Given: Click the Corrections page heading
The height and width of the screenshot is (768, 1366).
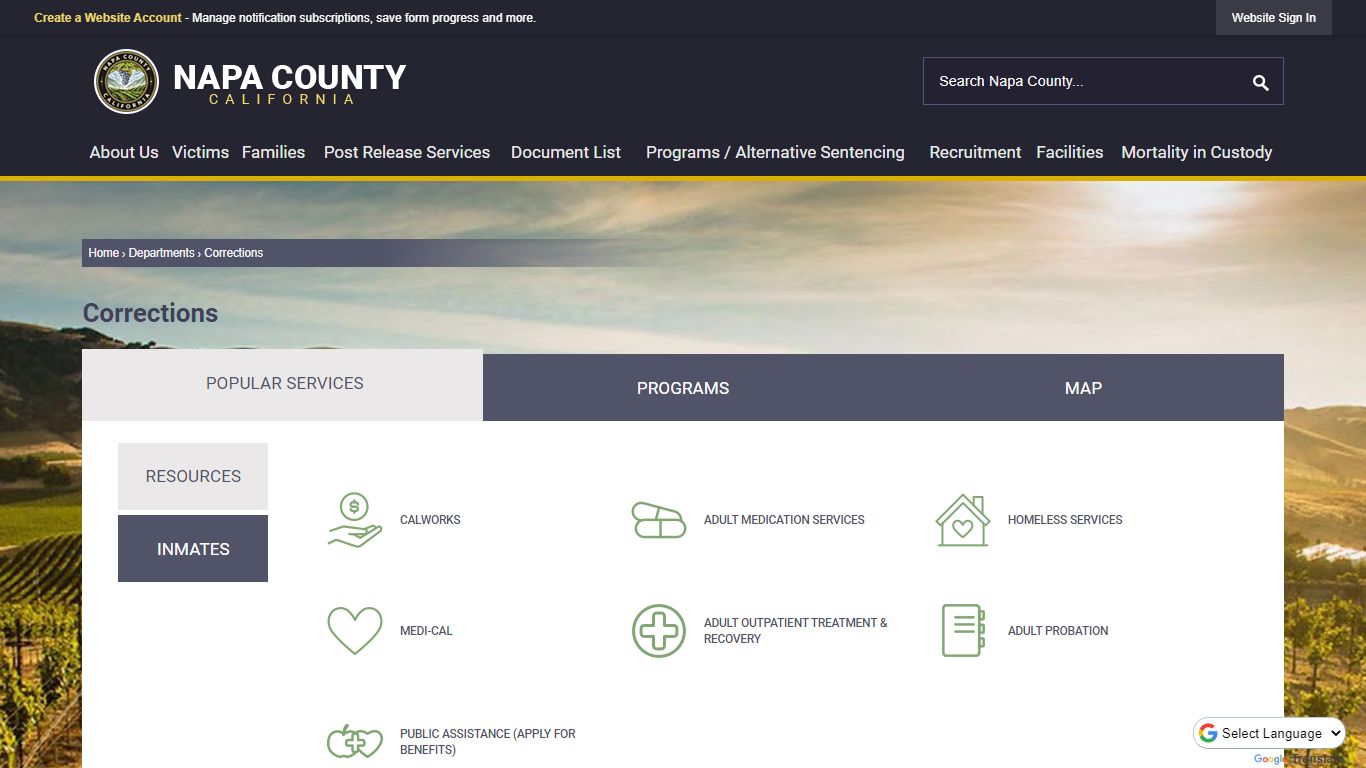Looking at the screenshot, I should pos(150,313).
